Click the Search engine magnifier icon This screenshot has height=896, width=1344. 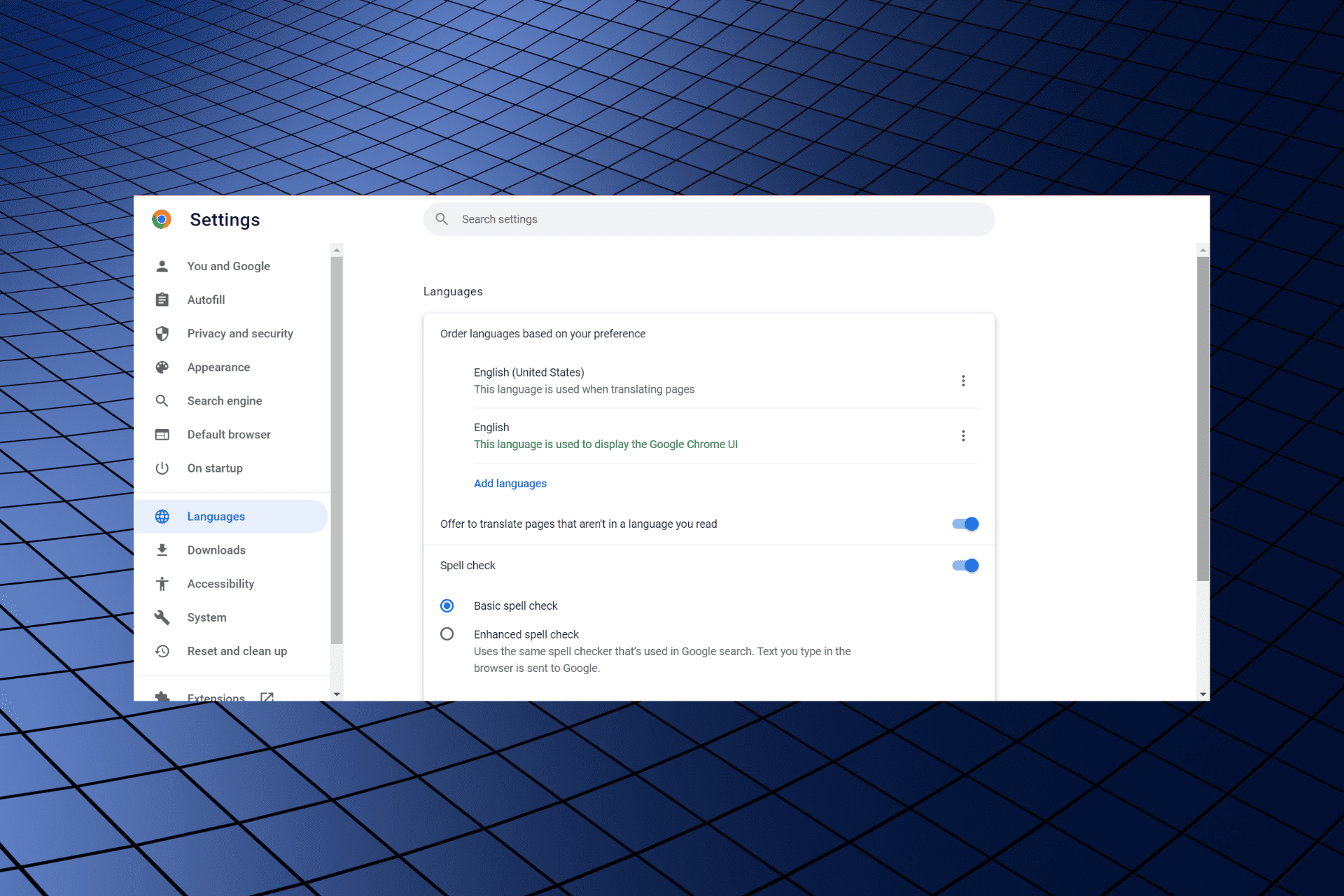[162, 400]
